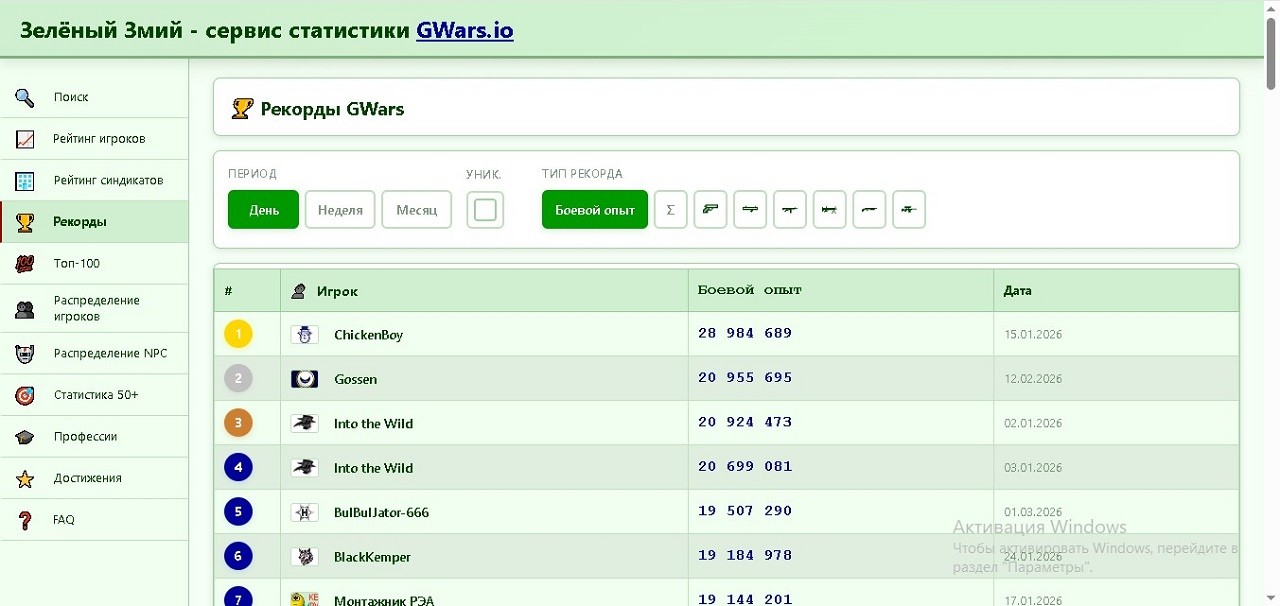The height and width of the screenshot is (606, 1280).
Task: Toggle the Уник. checkbox
Action: point(485,210)
